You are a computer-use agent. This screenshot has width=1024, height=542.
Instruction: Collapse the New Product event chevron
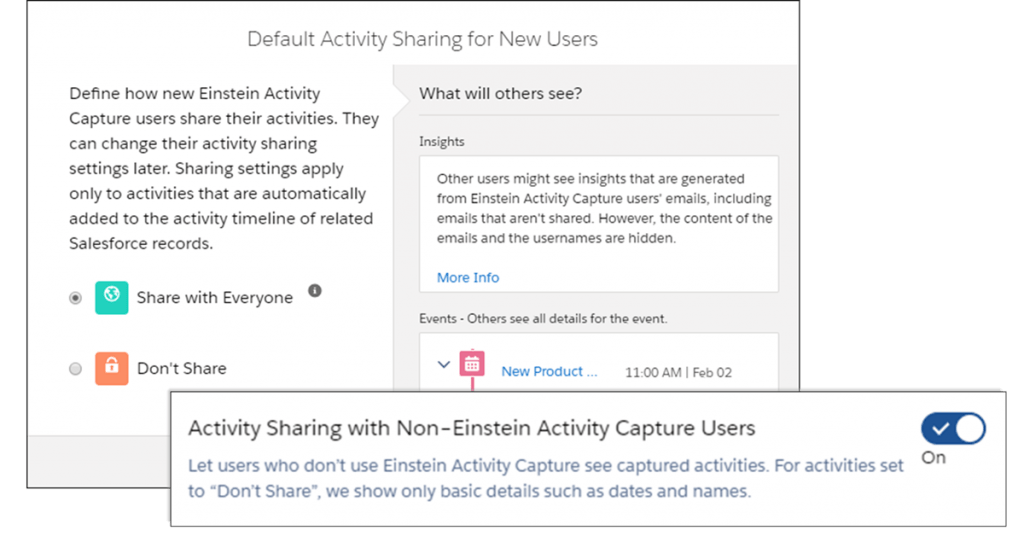[443, 364]
